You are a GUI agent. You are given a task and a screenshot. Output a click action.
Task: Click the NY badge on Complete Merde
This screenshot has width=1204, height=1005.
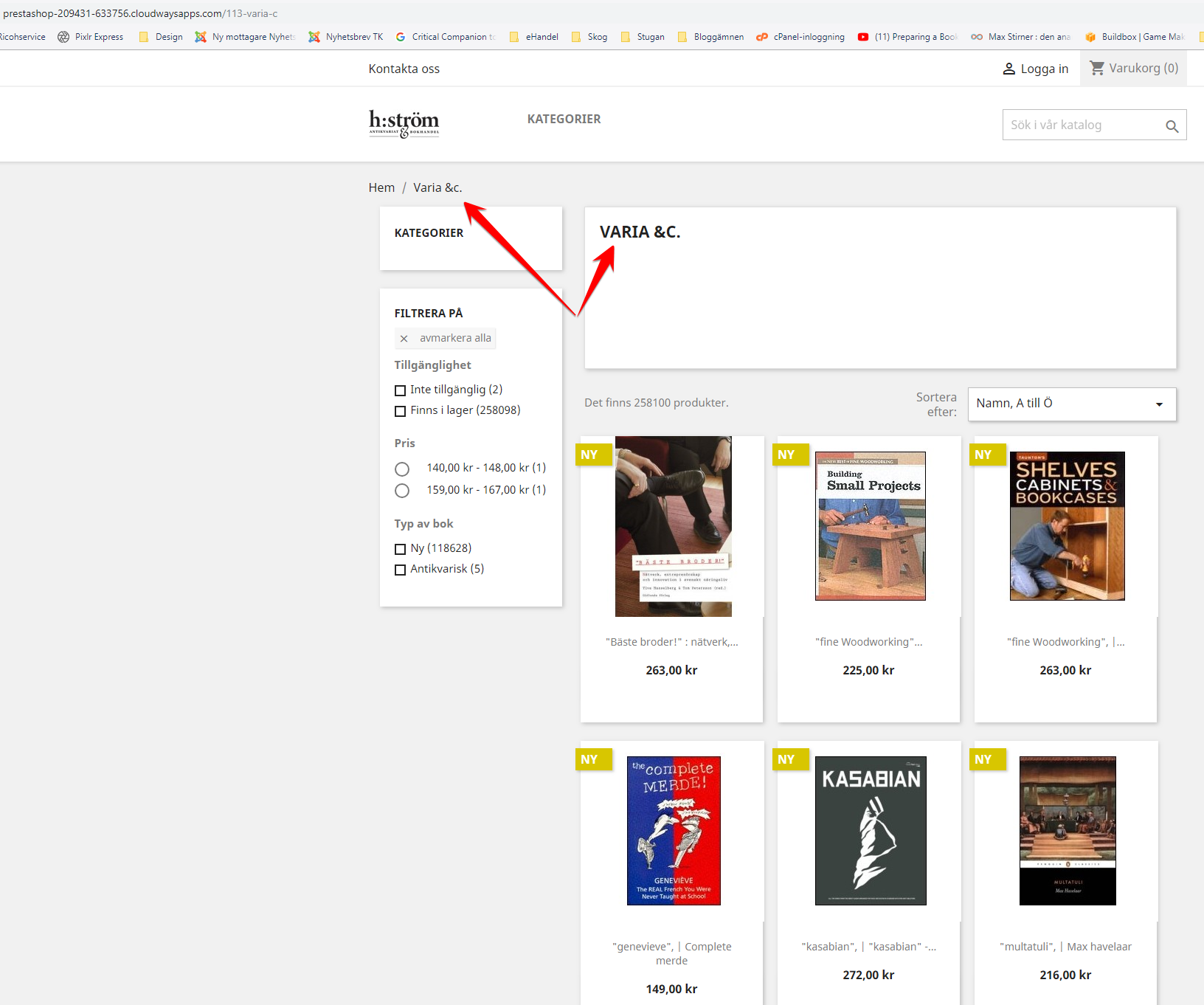pos(593,759)
